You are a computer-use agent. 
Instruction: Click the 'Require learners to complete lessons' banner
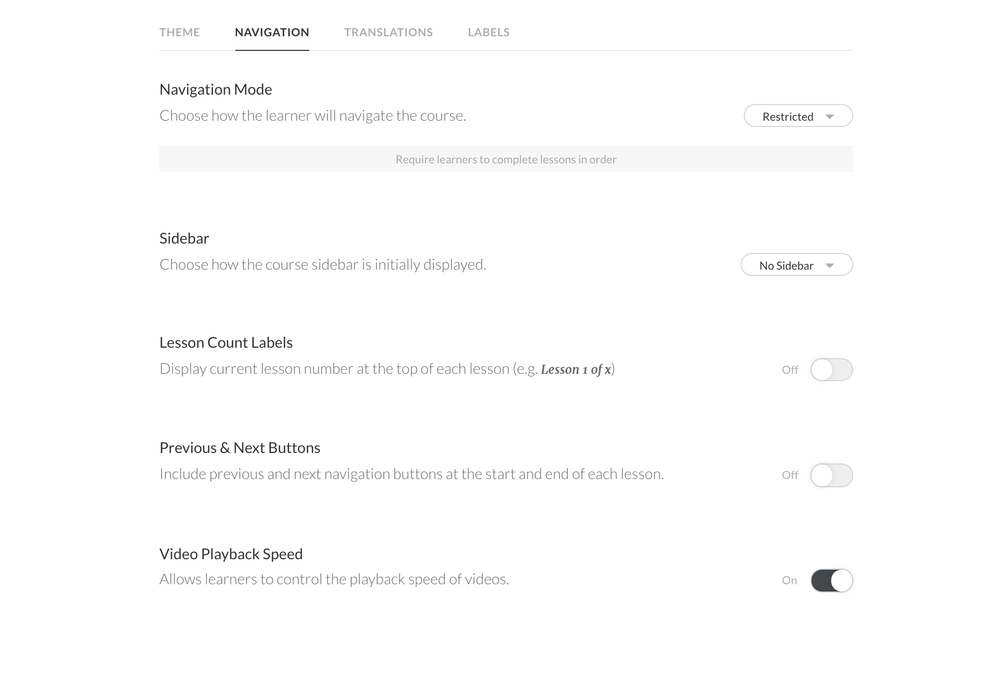click(x=505, y=159)
